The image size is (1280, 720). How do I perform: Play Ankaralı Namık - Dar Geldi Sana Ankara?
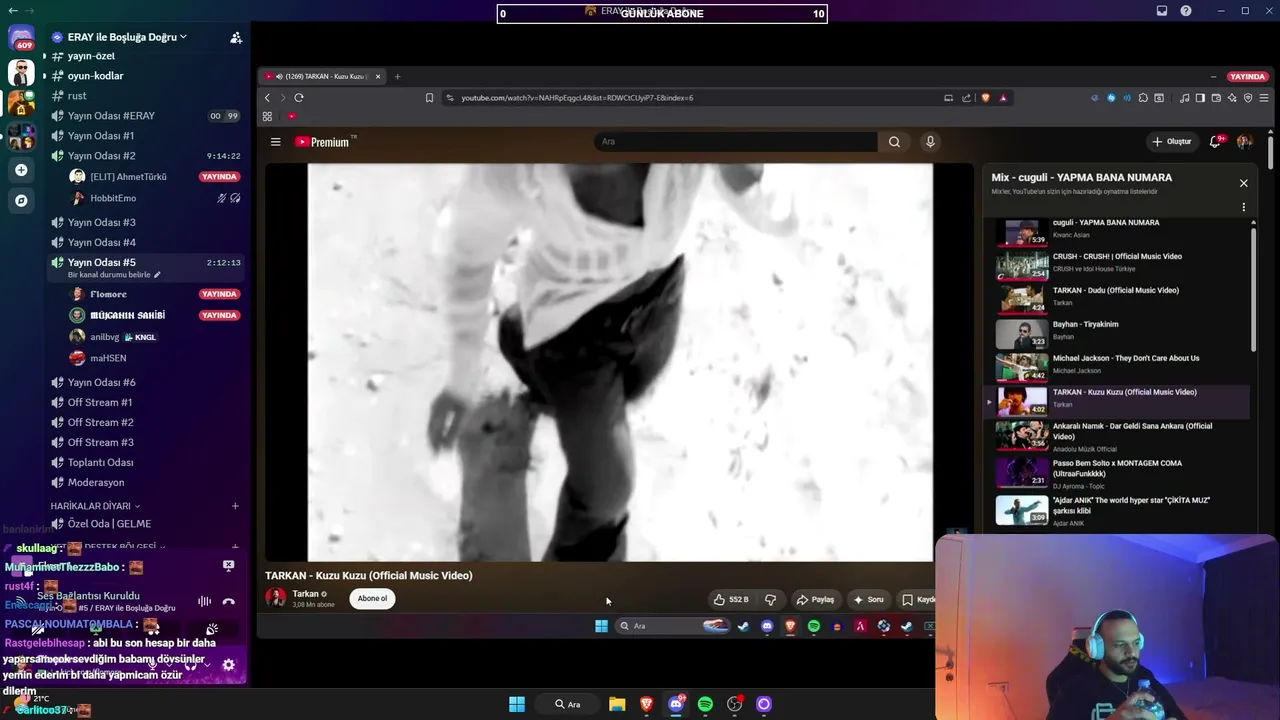pyautogui.click(x=1118, y=436)
